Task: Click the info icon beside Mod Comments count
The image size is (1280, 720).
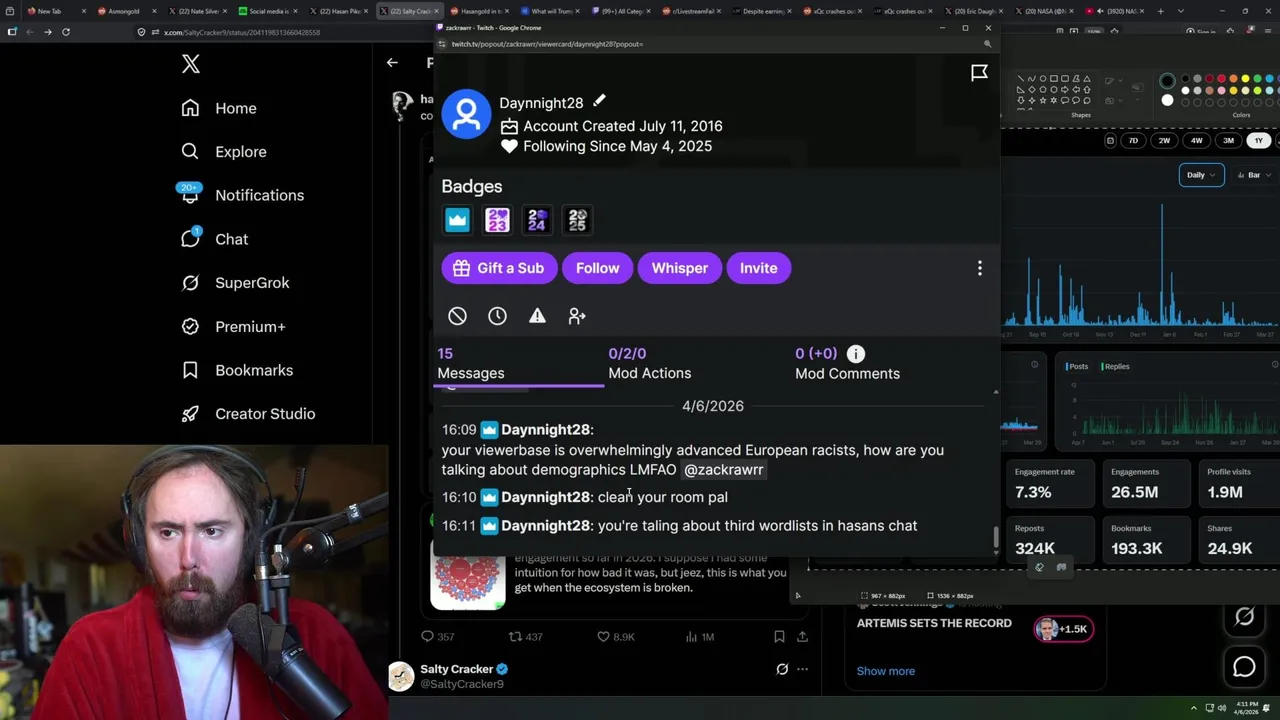Action: click(856, 354)
